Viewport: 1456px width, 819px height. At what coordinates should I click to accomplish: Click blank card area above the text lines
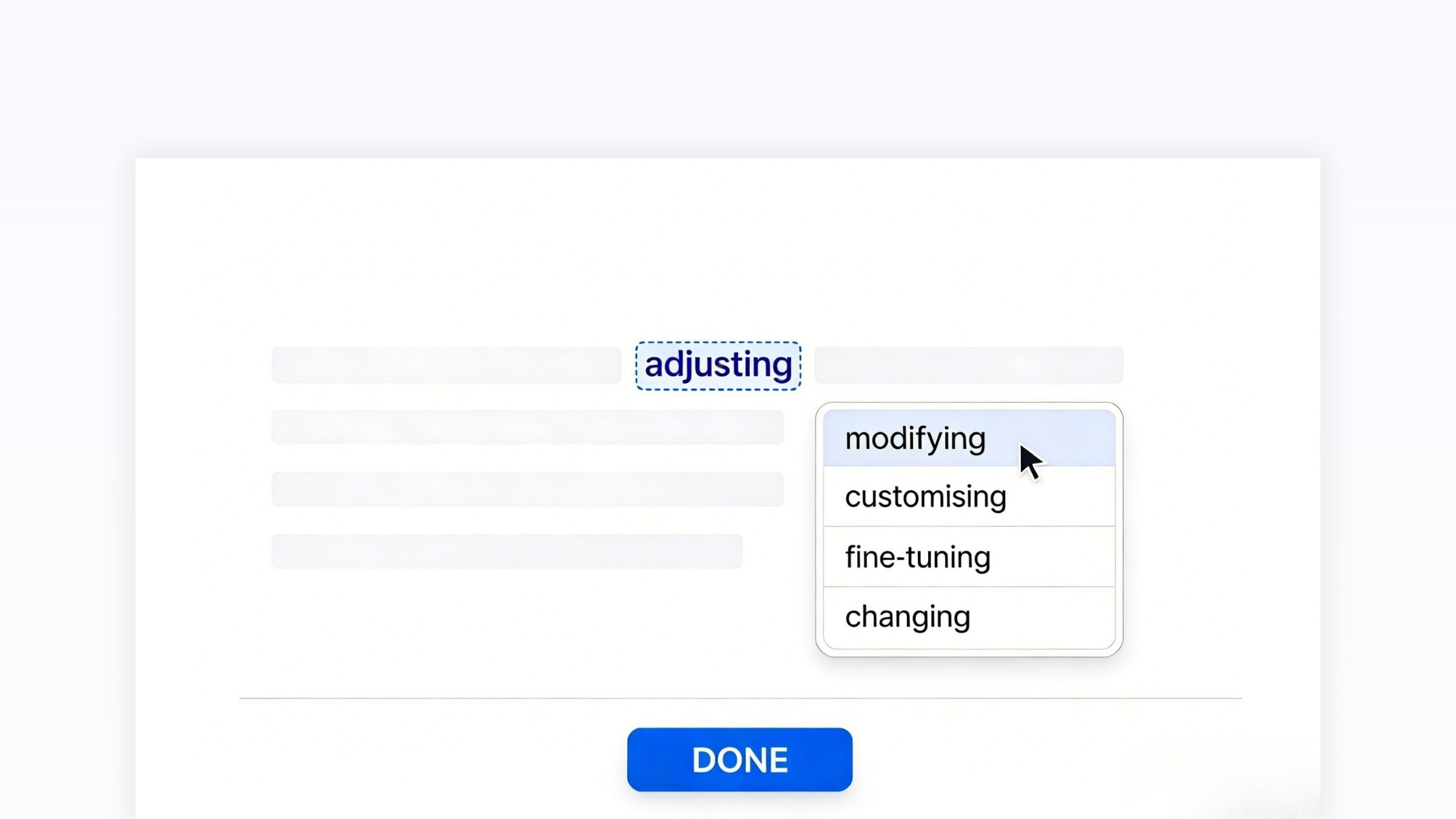point(728,243)
